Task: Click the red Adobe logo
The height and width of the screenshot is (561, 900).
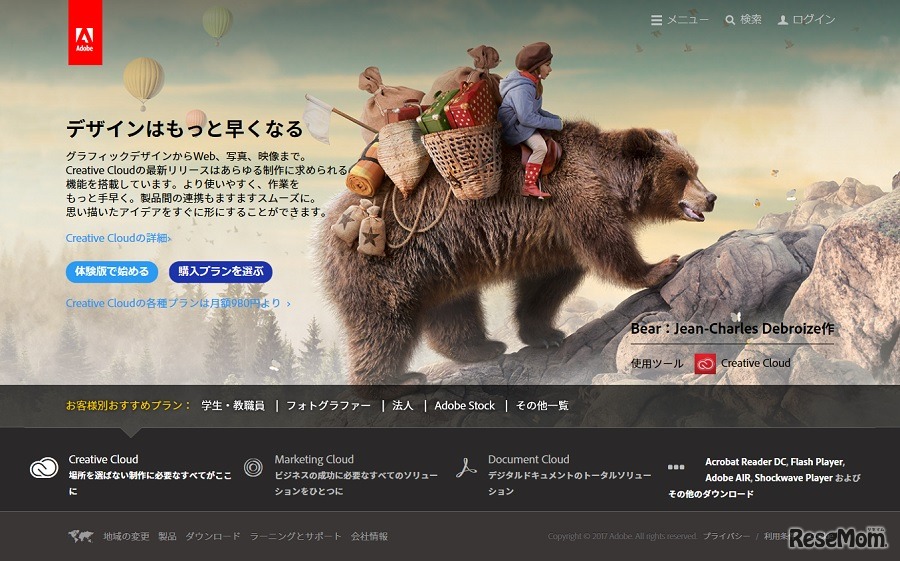Action: point(85,32)
